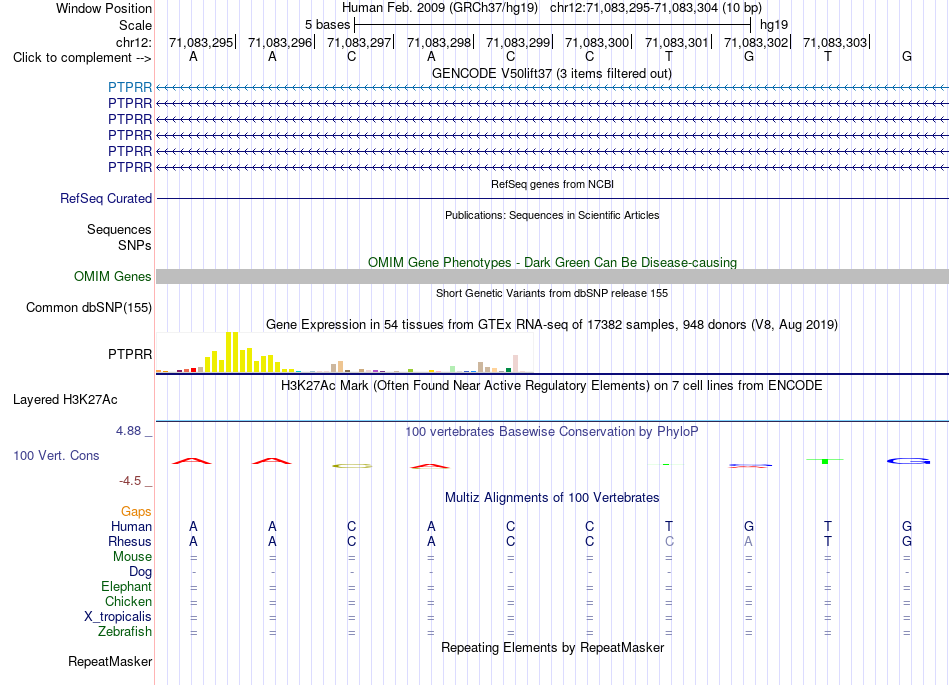Click faded C in Rhesus row
This screenshot has height=685, width=950.
pos(669,541)
